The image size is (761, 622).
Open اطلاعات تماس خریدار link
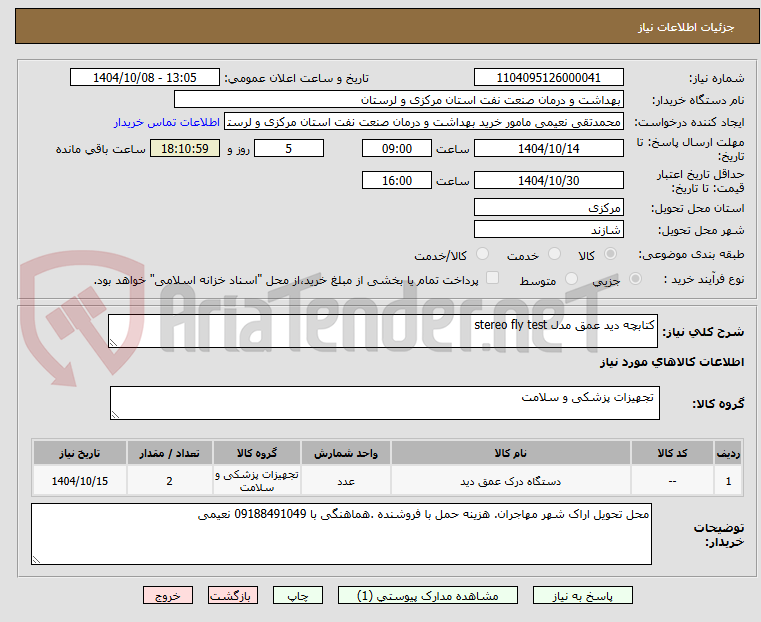[x=167, y=122]
